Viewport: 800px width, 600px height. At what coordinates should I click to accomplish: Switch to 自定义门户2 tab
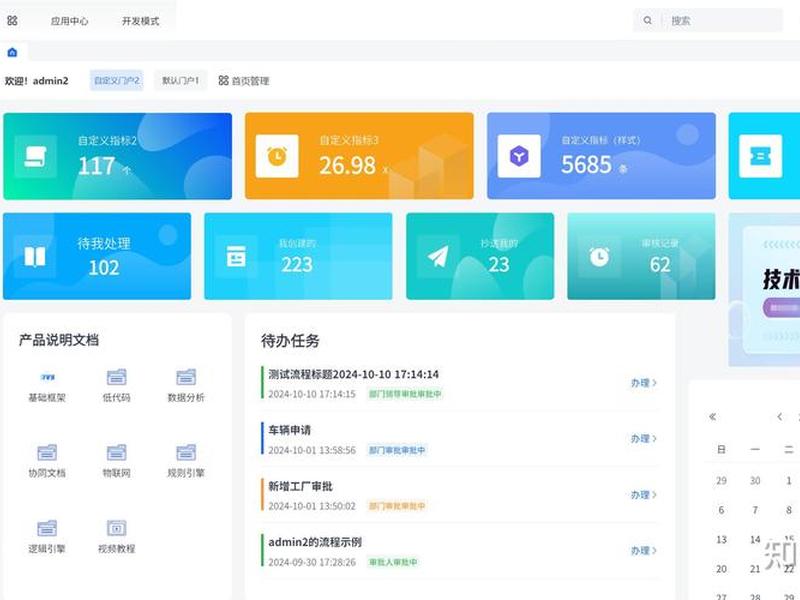click(117, 81)
